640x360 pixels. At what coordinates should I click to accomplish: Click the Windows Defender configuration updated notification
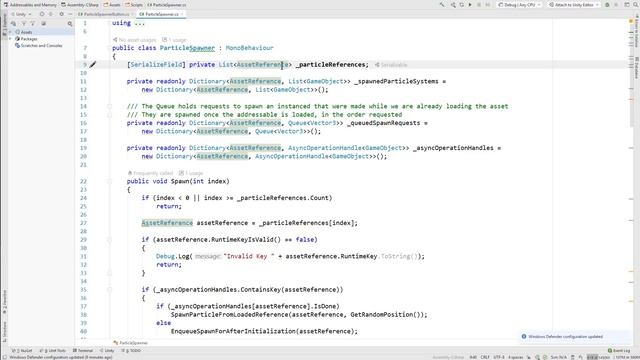coord(576,337)
